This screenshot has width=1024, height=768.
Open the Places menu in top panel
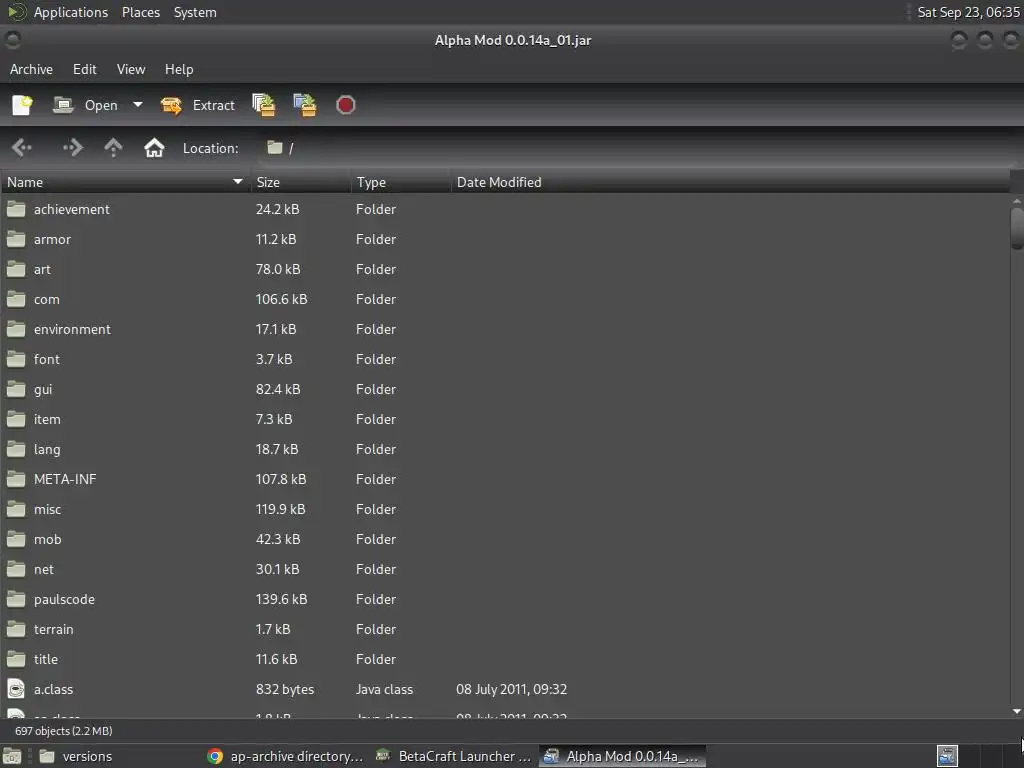[x=141, y=12]
